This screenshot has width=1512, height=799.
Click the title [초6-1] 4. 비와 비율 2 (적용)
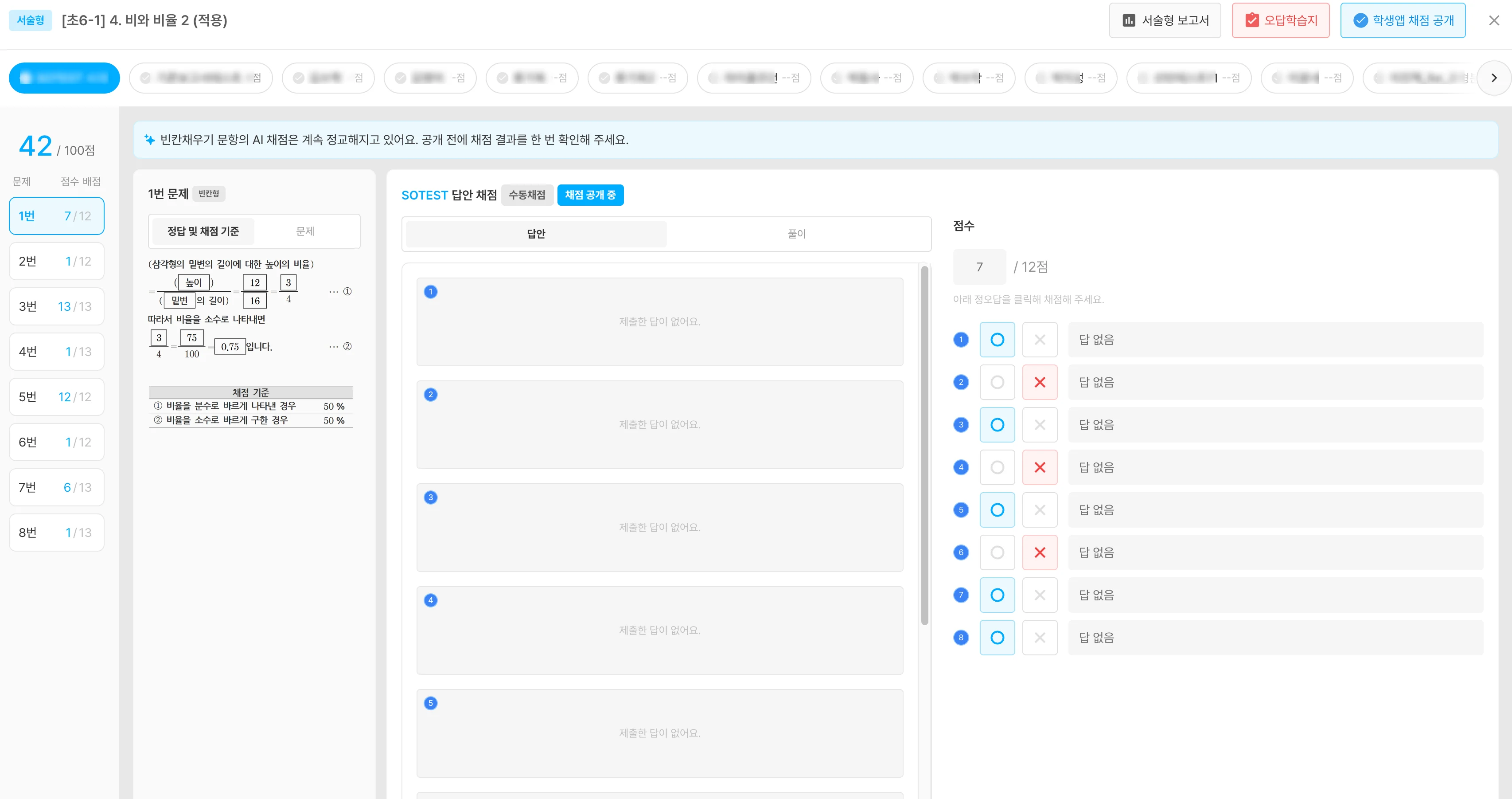(x=144, y=20)
